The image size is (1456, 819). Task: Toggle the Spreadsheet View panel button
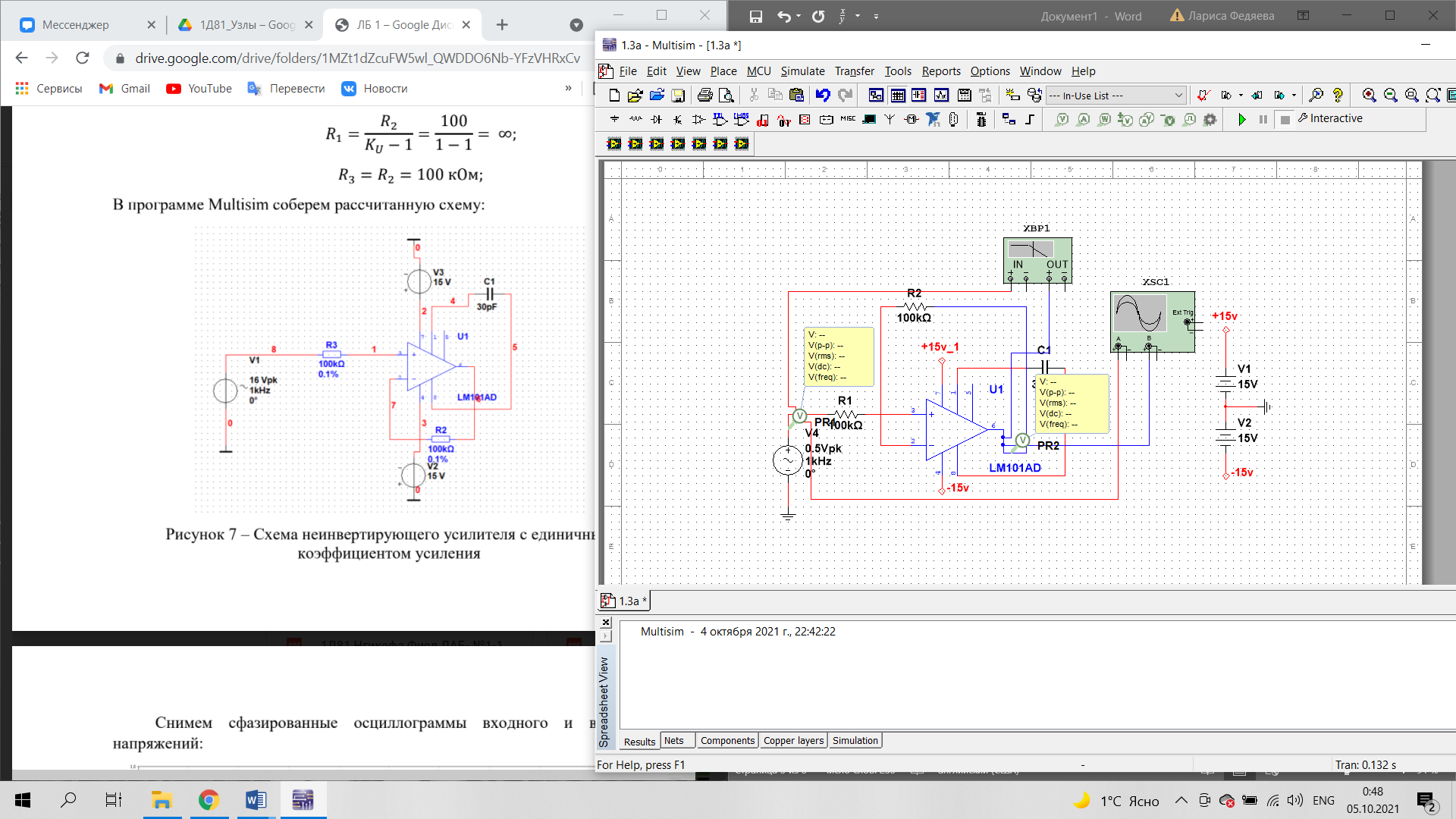pos(898,96)
